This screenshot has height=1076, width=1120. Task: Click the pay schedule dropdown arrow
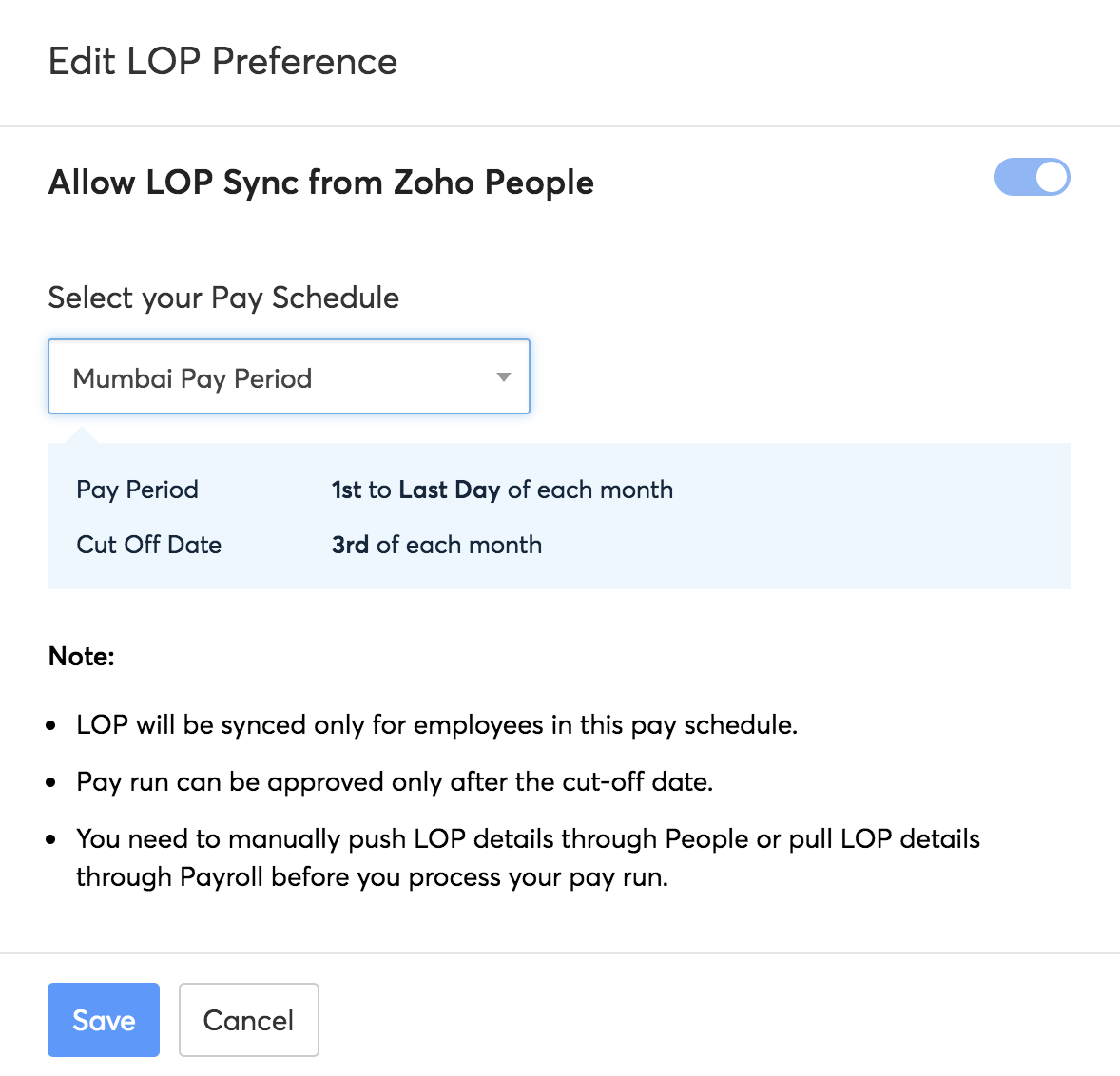tap(504, 377)
